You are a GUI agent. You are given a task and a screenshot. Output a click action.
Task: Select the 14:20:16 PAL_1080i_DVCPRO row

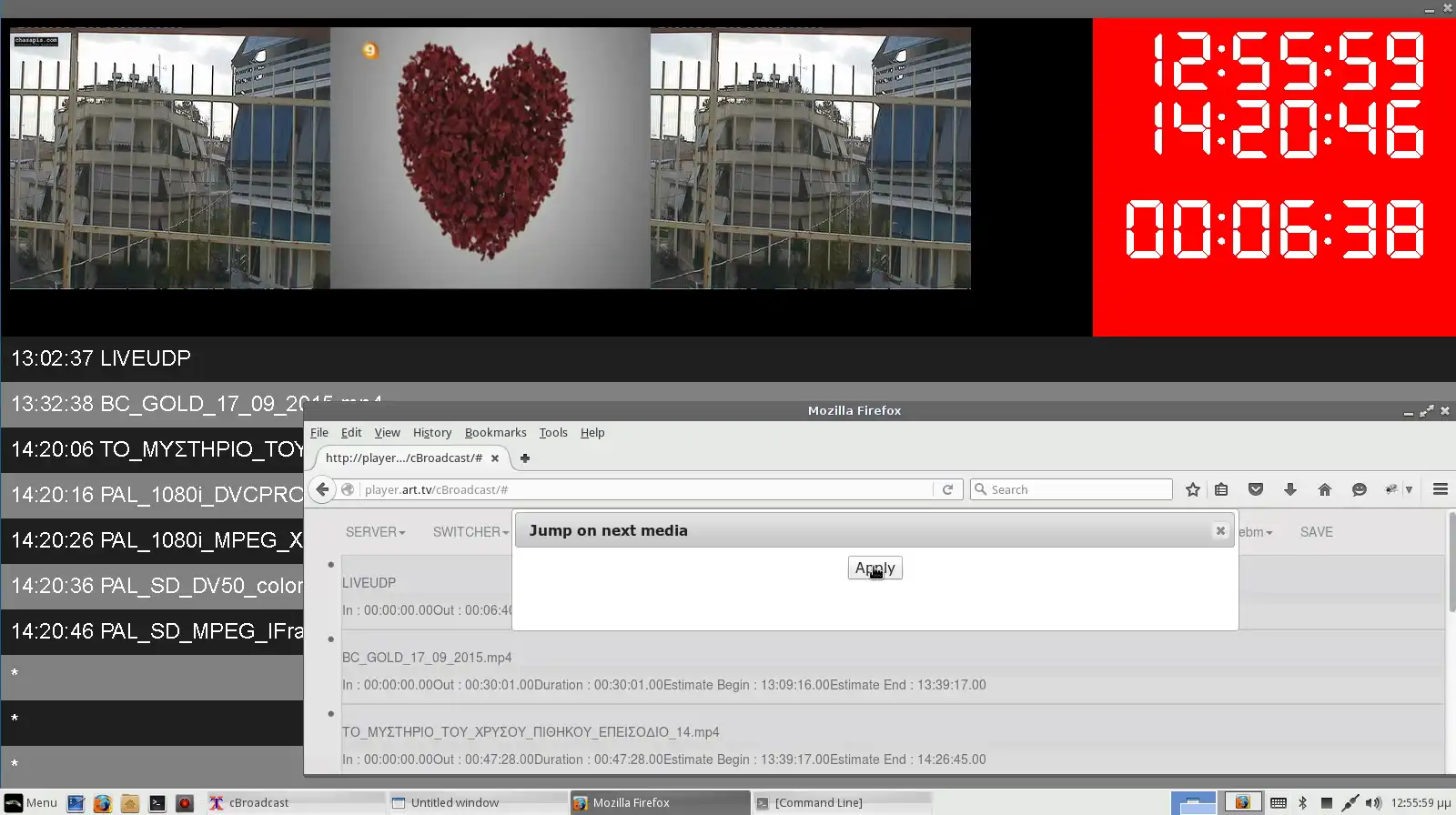[x=152, y=495]
